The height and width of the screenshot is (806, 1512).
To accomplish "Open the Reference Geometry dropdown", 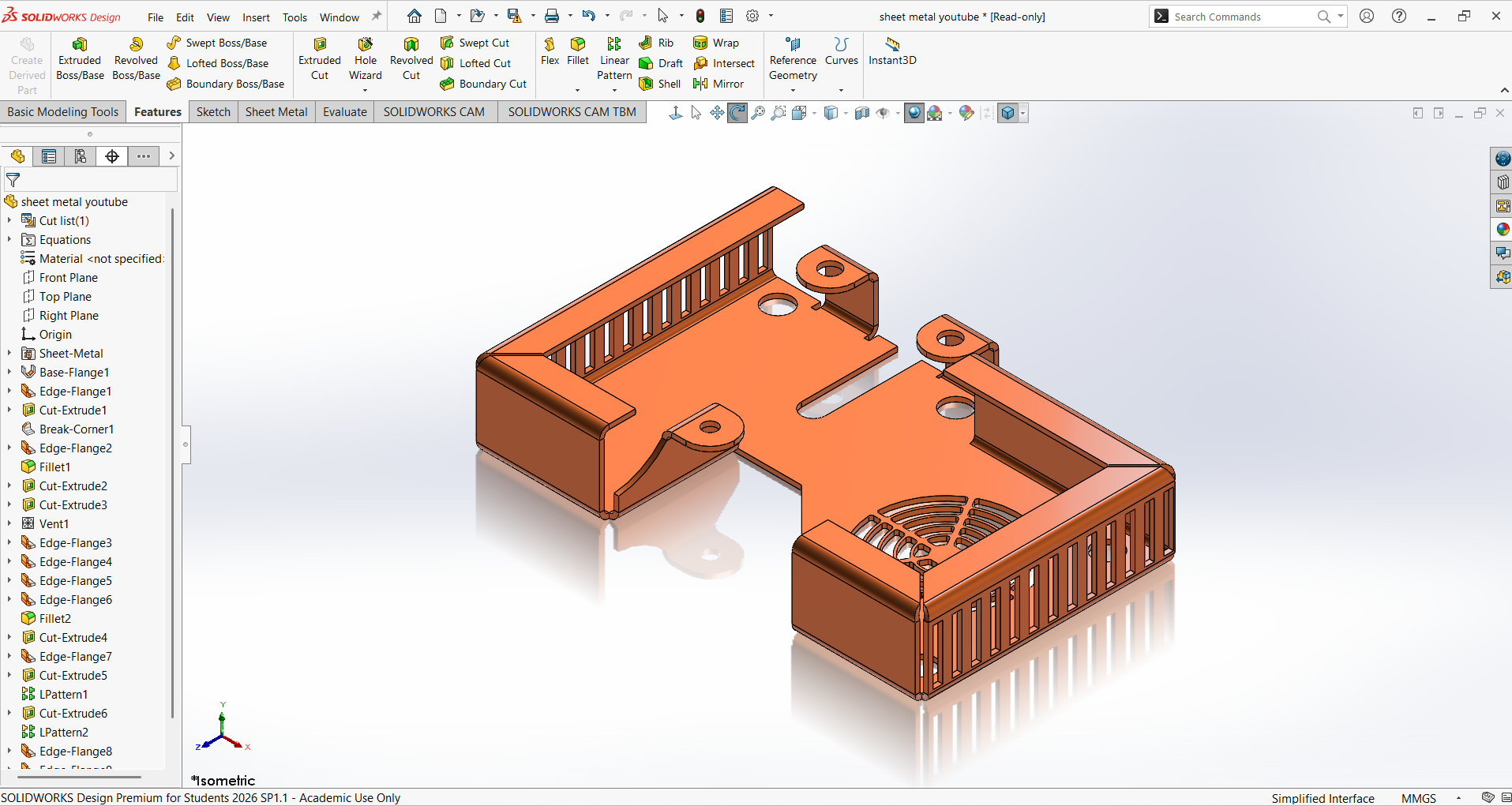I will [793, 90].
